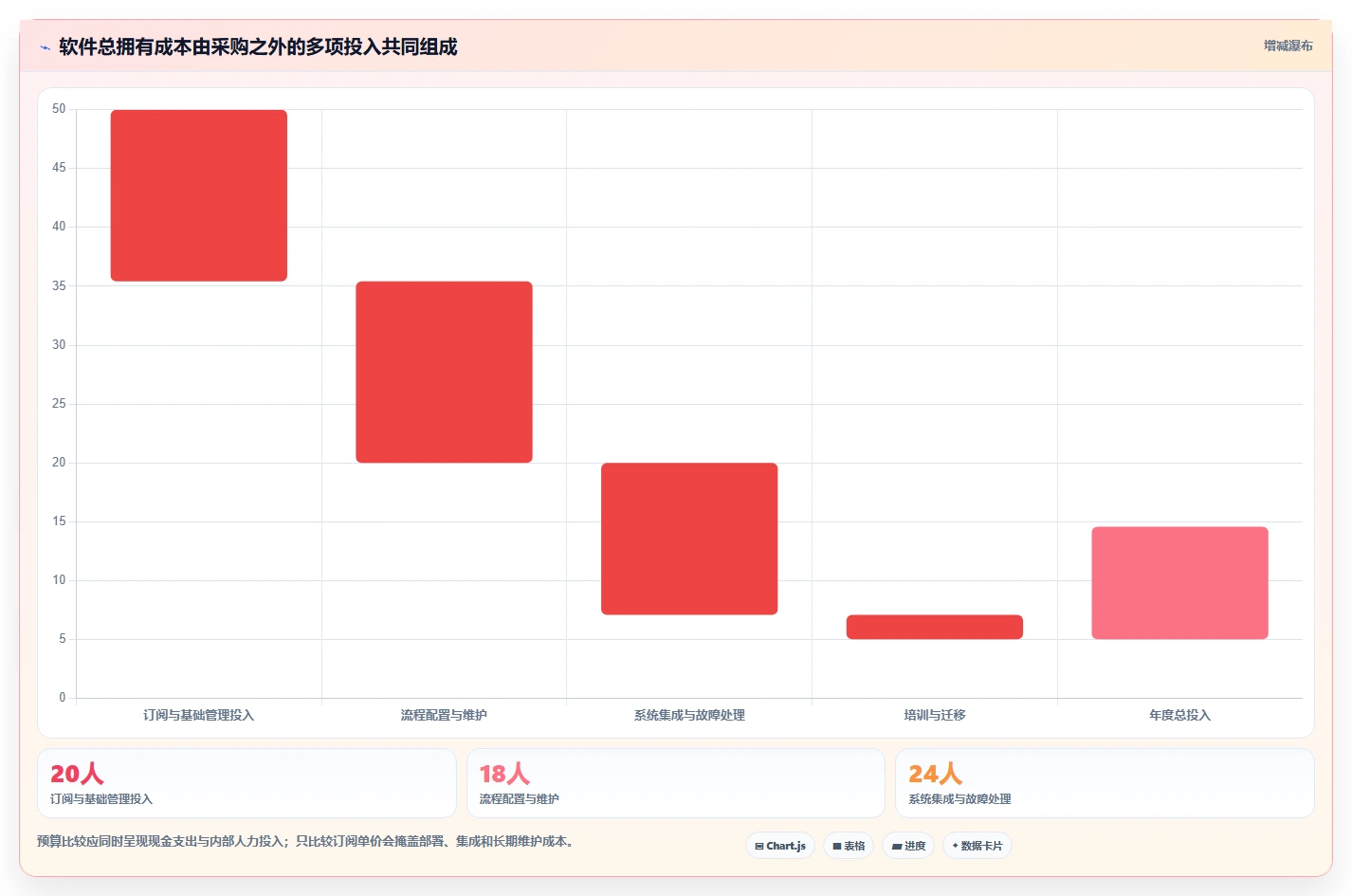The height and width of the screenshot is (896, 1352).
Task: Click the y-axis value 25
Action: pyautogui.click(x=59, y=404)
